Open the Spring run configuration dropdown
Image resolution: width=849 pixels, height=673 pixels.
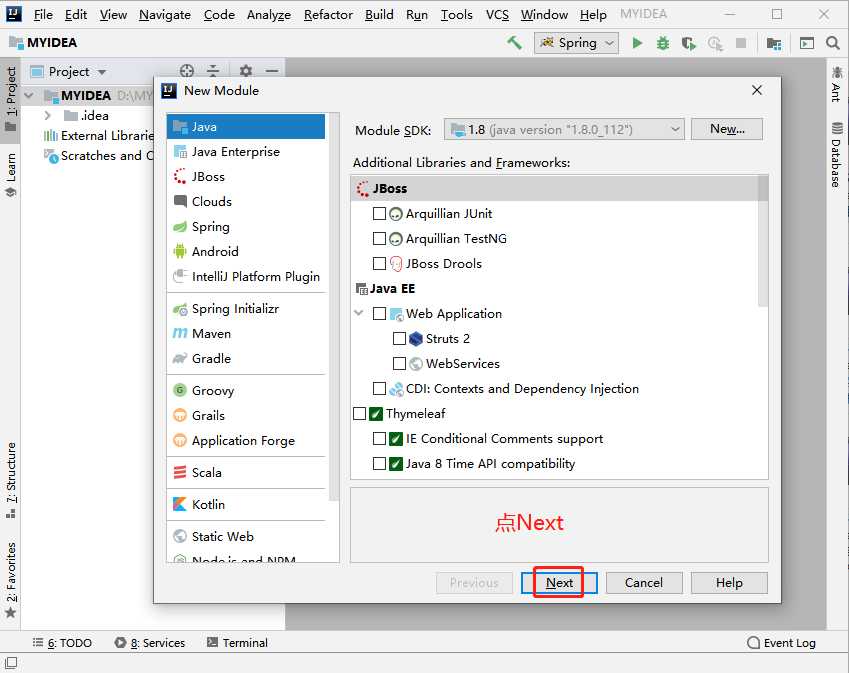pos(576,43)
